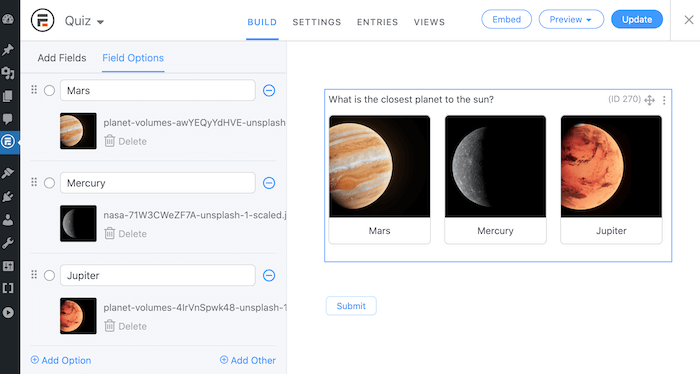
Task: Click drag handle for Jupiter option
Action: [34, 274]
